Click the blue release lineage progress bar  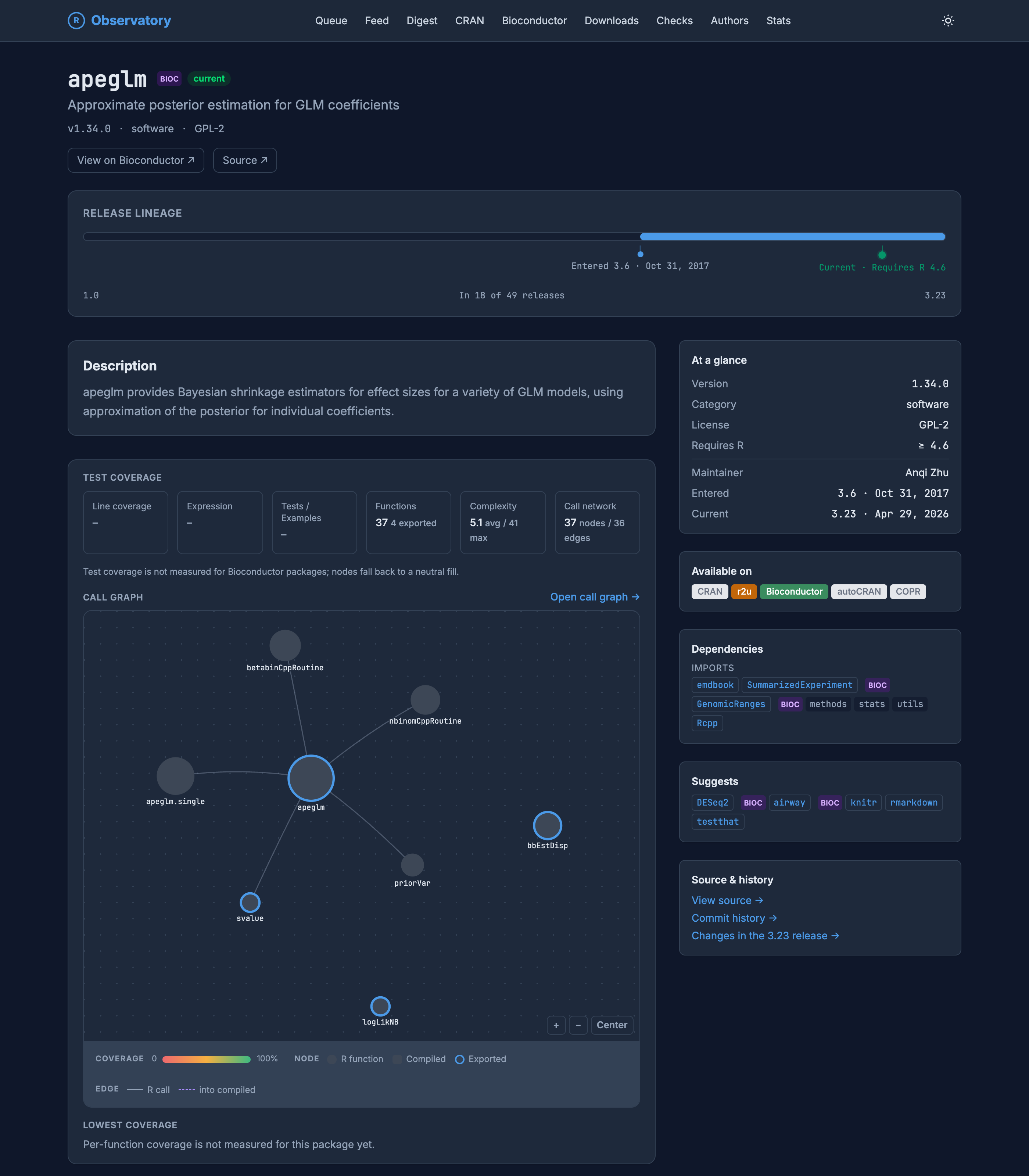click(792, 237)
